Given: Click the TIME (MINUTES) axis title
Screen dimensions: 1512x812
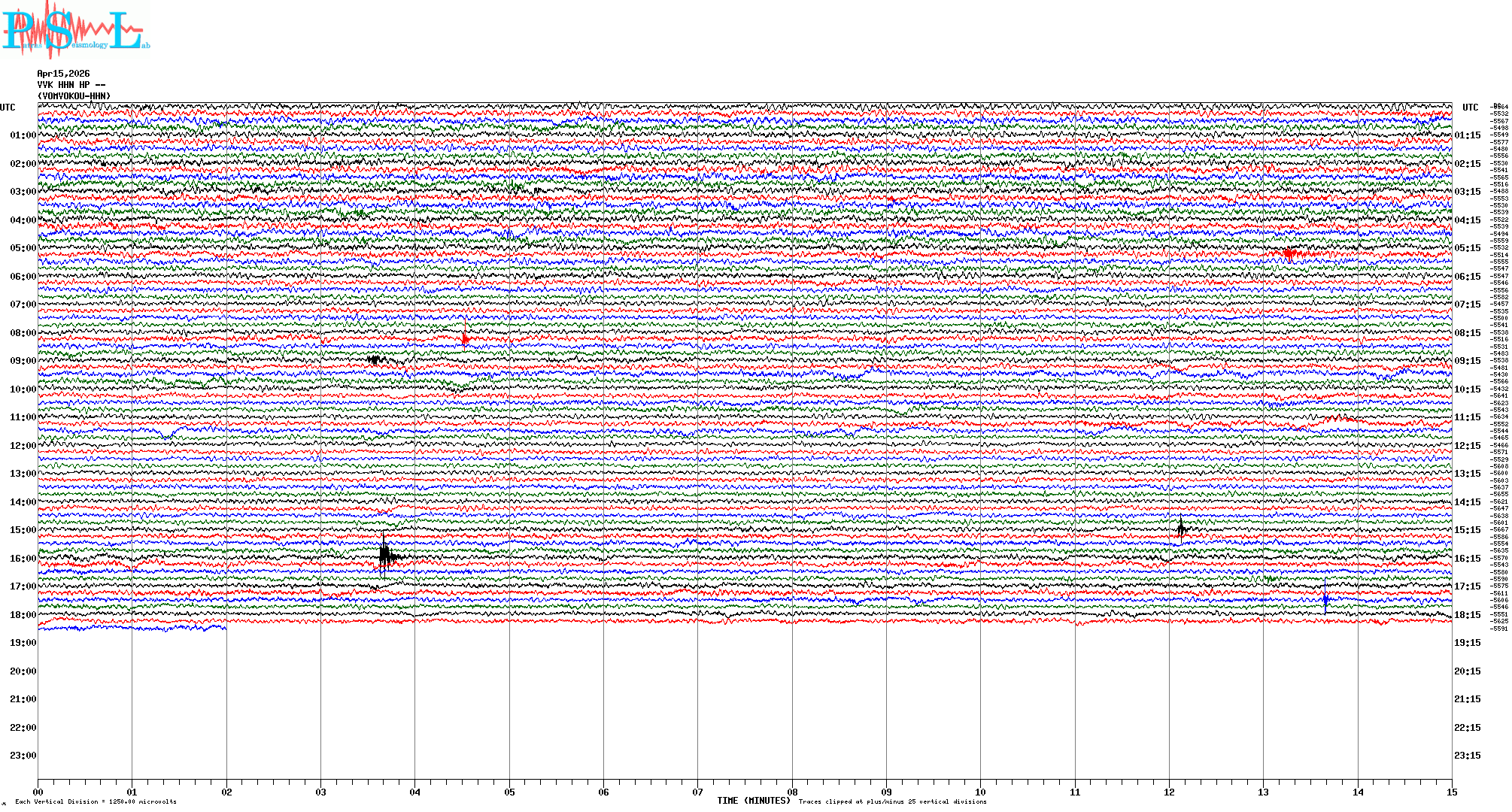Looking at the screenshot, I should pos(754,801).
